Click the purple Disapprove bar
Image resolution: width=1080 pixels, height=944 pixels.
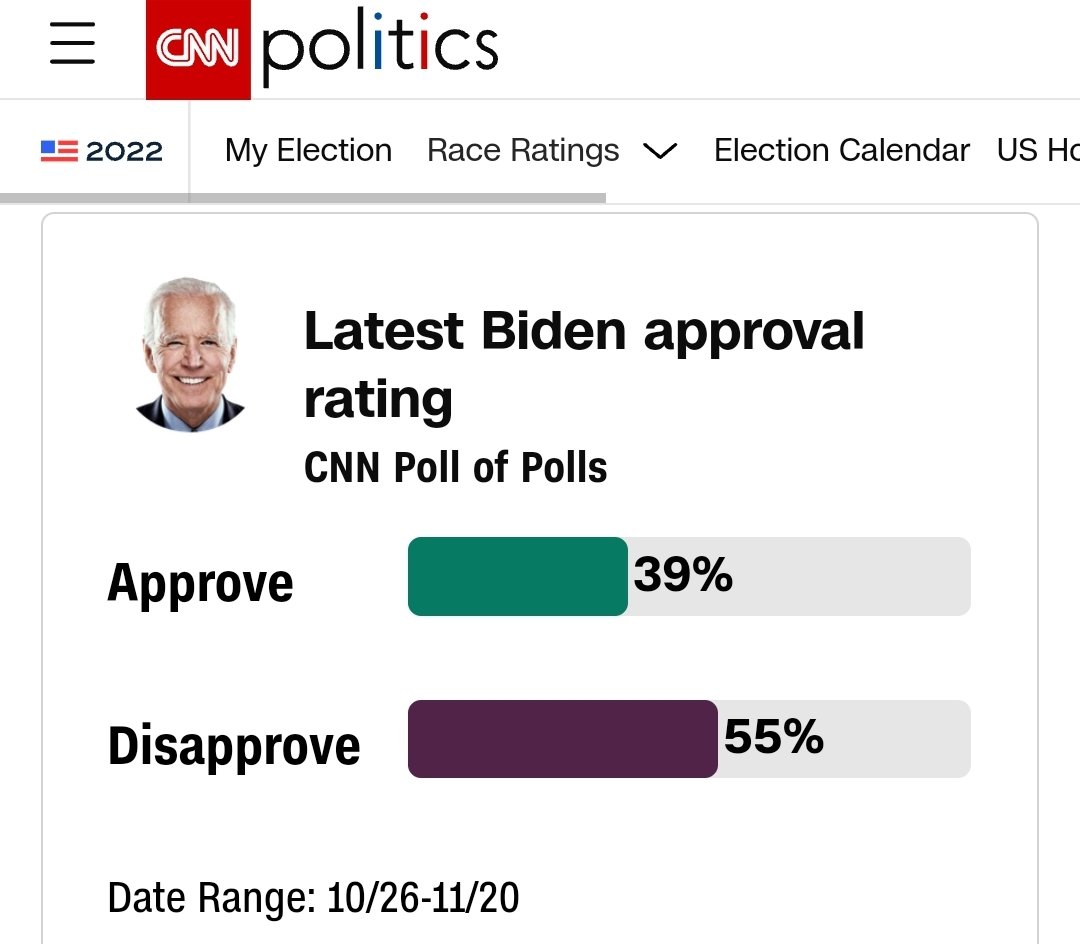point(563,739)
